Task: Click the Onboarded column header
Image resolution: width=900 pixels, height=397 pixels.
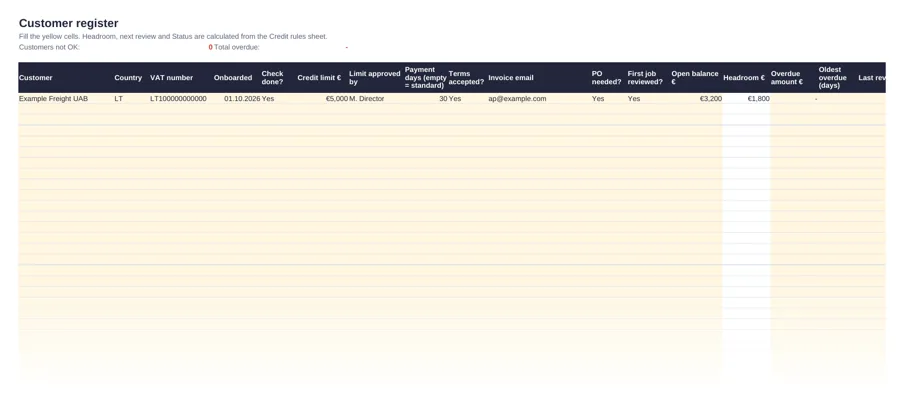Action: pyautogui.click(x=233, y=78)
